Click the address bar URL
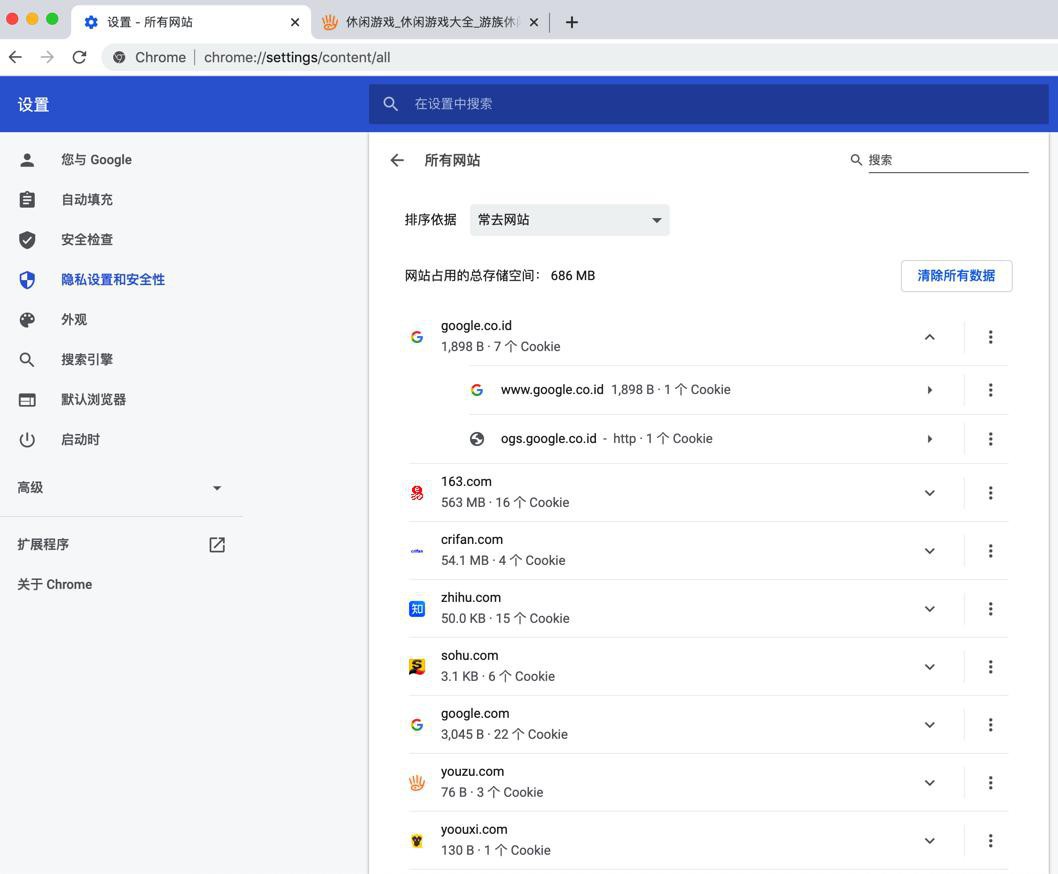This screenshot has width=1058, height=874. (297, 57)
